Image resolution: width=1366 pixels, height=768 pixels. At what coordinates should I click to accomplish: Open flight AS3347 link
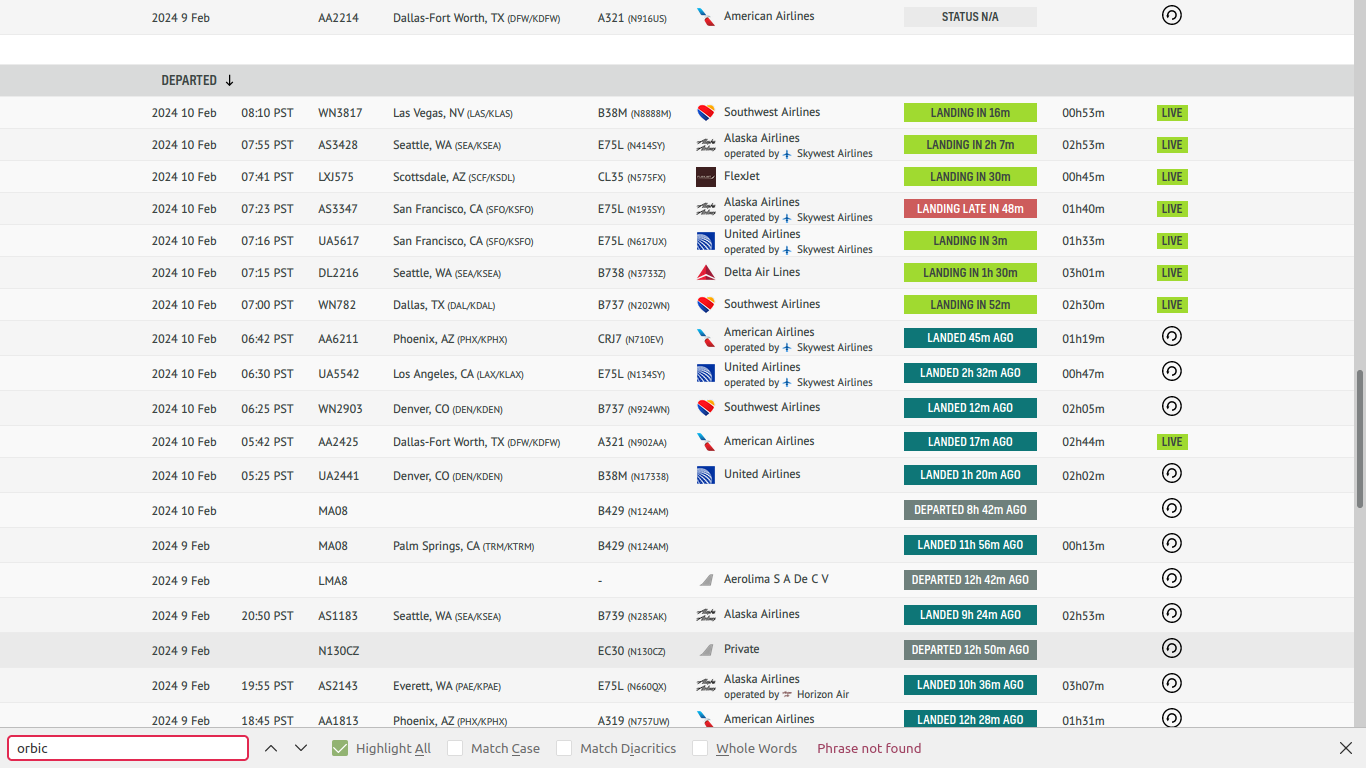(x=338, y=209)
